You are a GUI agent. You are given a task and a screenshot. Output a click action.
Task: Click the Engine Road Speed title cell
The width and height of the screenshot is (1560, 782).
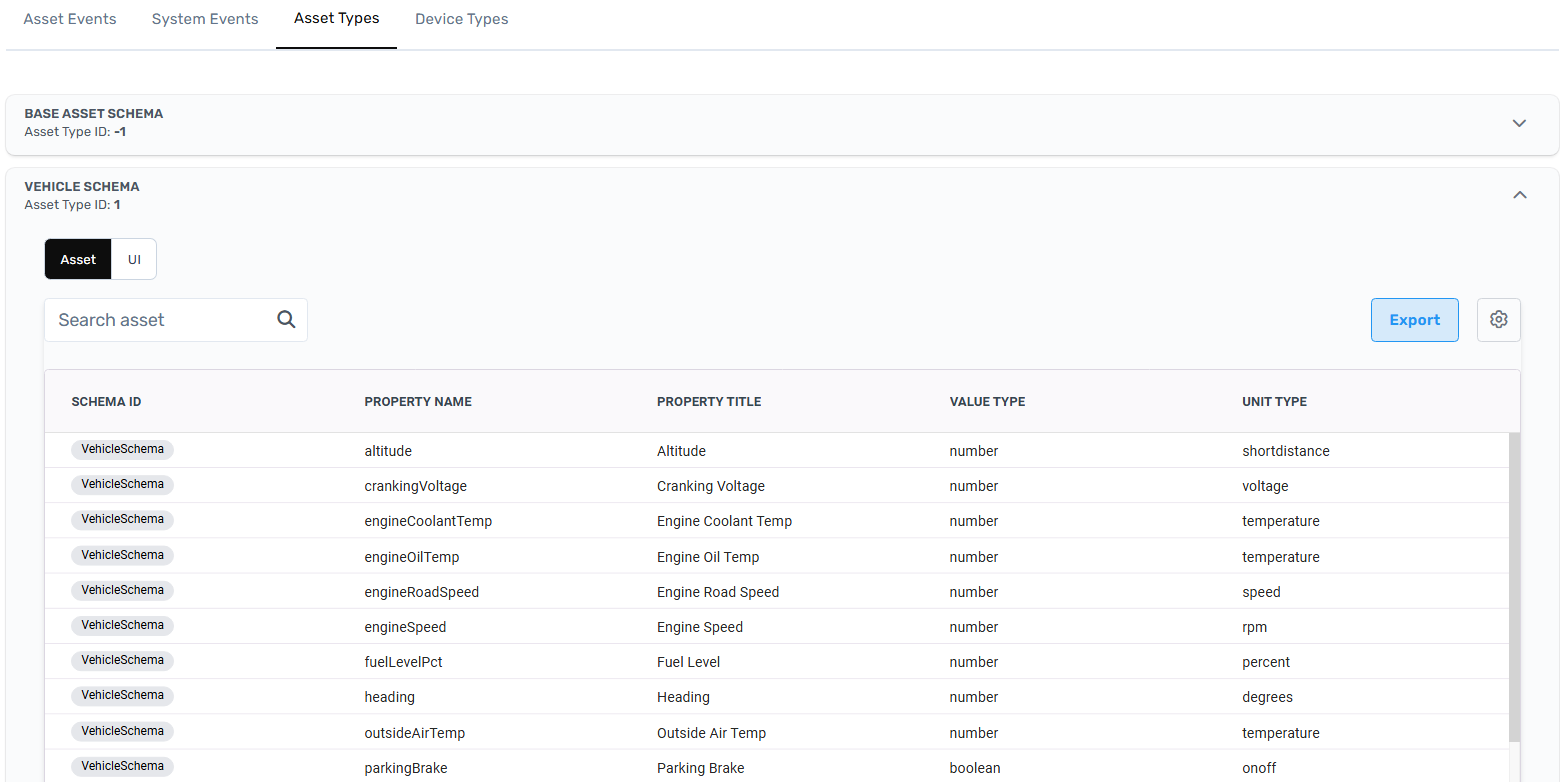(718, 592)
